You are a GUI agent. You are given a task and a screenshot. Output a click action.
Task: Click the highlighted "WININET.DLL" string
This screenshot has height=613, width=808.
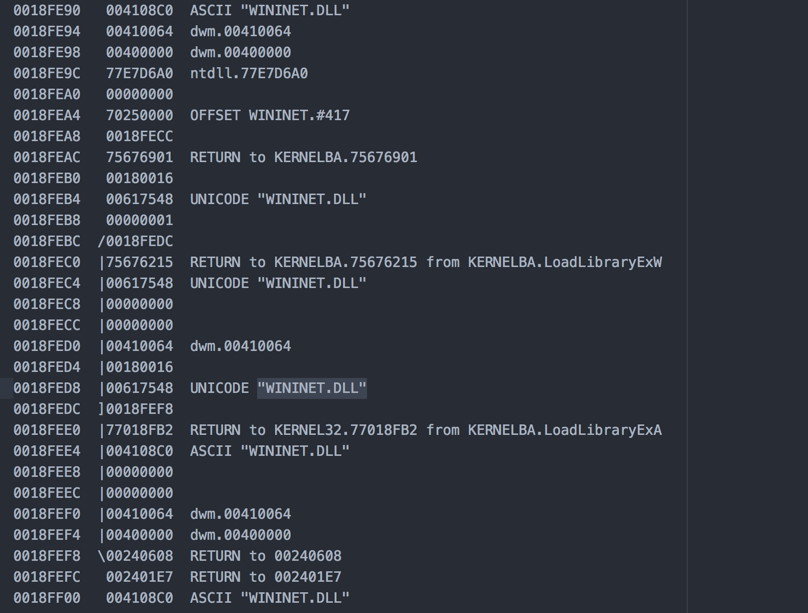click(x=312, y=388)
